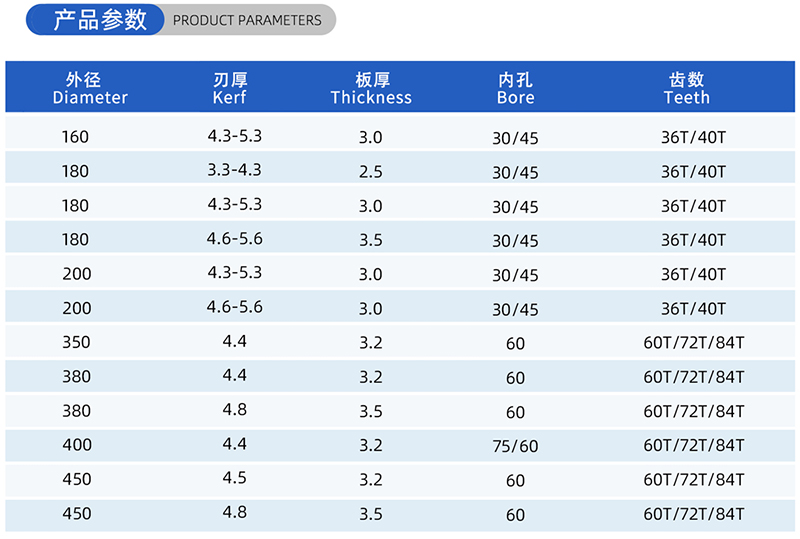Select the 外径 Diameter column header

pos(90,88)
